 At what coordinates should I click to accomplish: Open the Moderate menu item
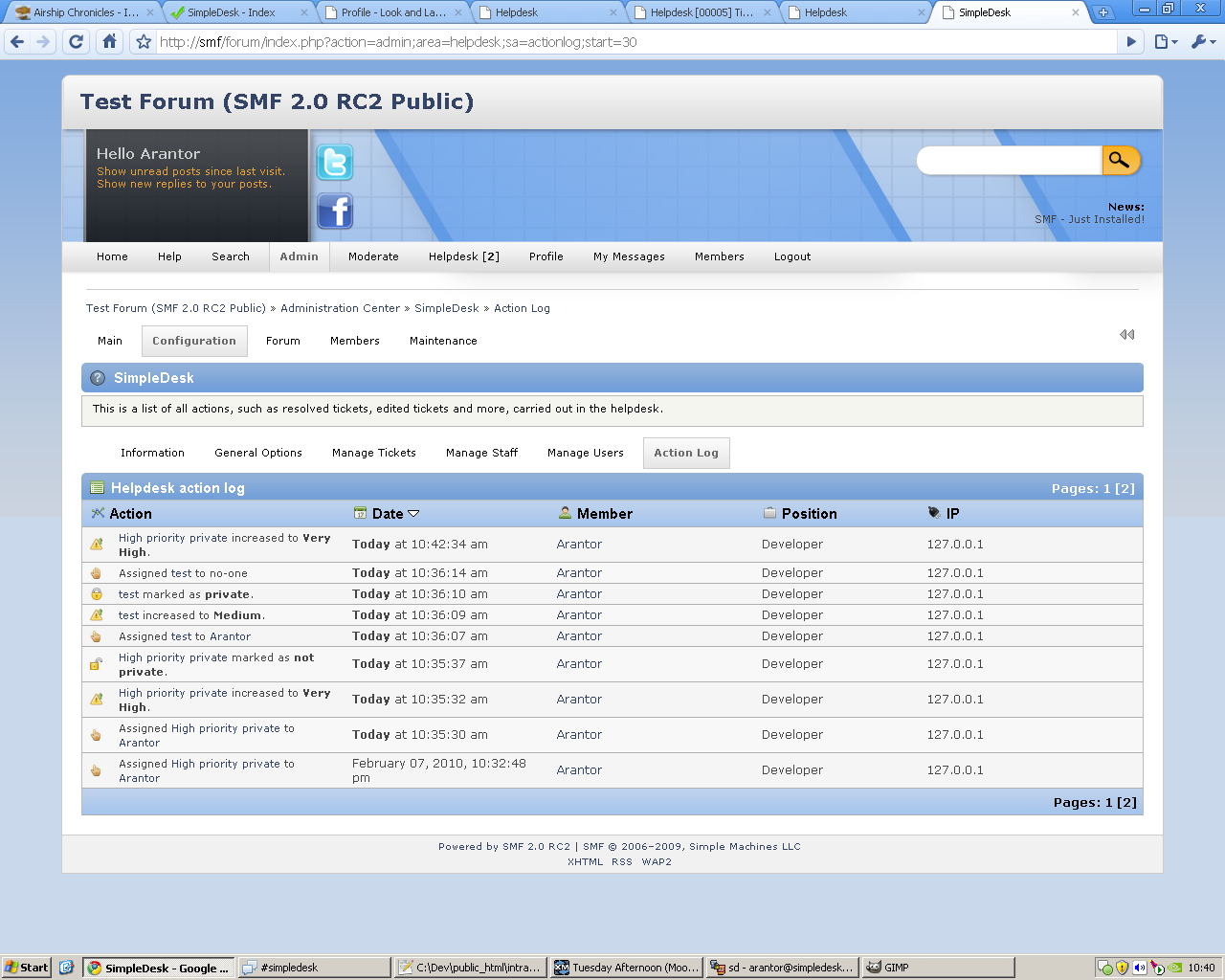[373, 256]
